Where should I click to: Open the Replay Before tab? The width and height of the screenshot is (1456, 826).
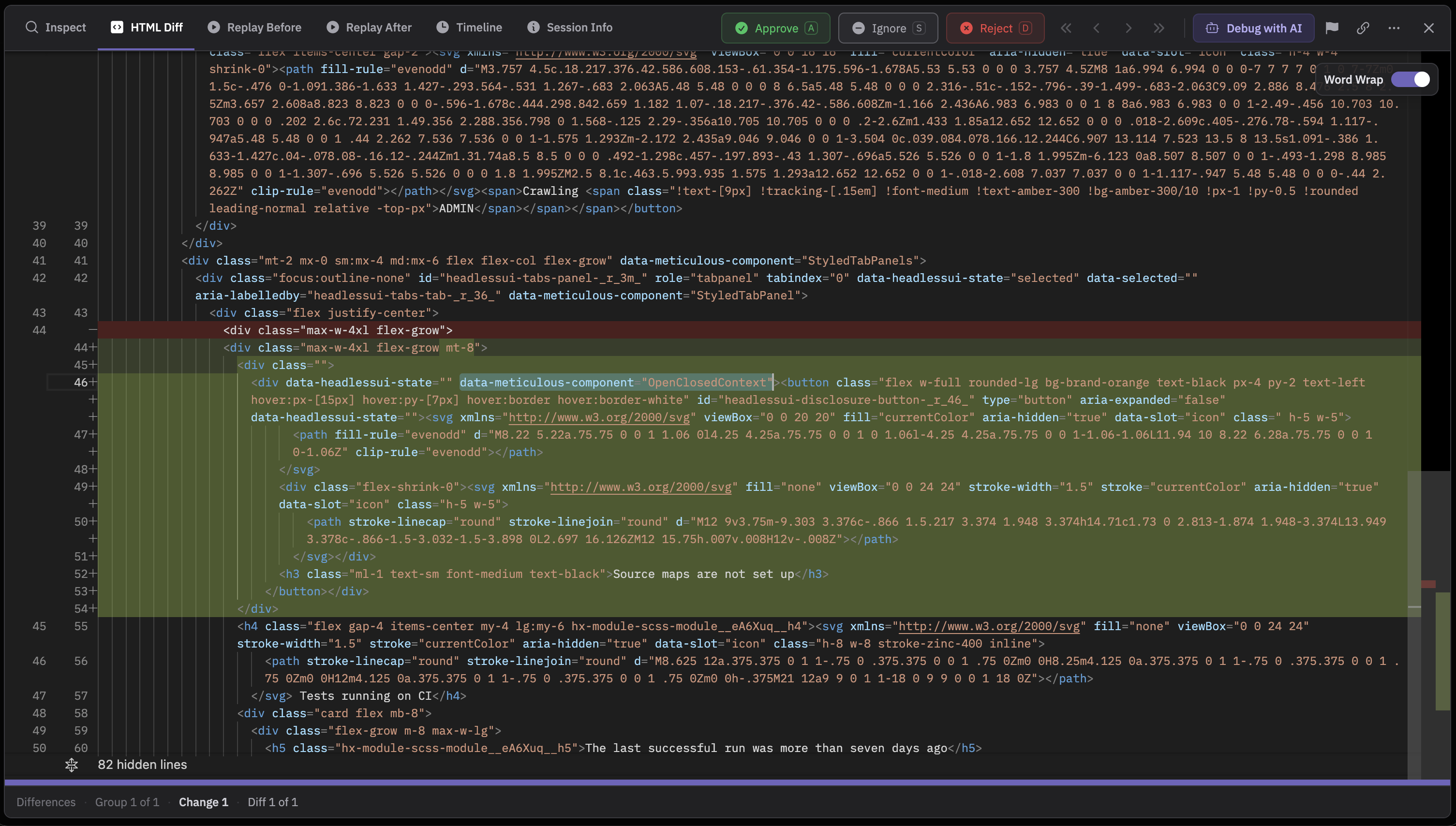(x=254, y=27)
